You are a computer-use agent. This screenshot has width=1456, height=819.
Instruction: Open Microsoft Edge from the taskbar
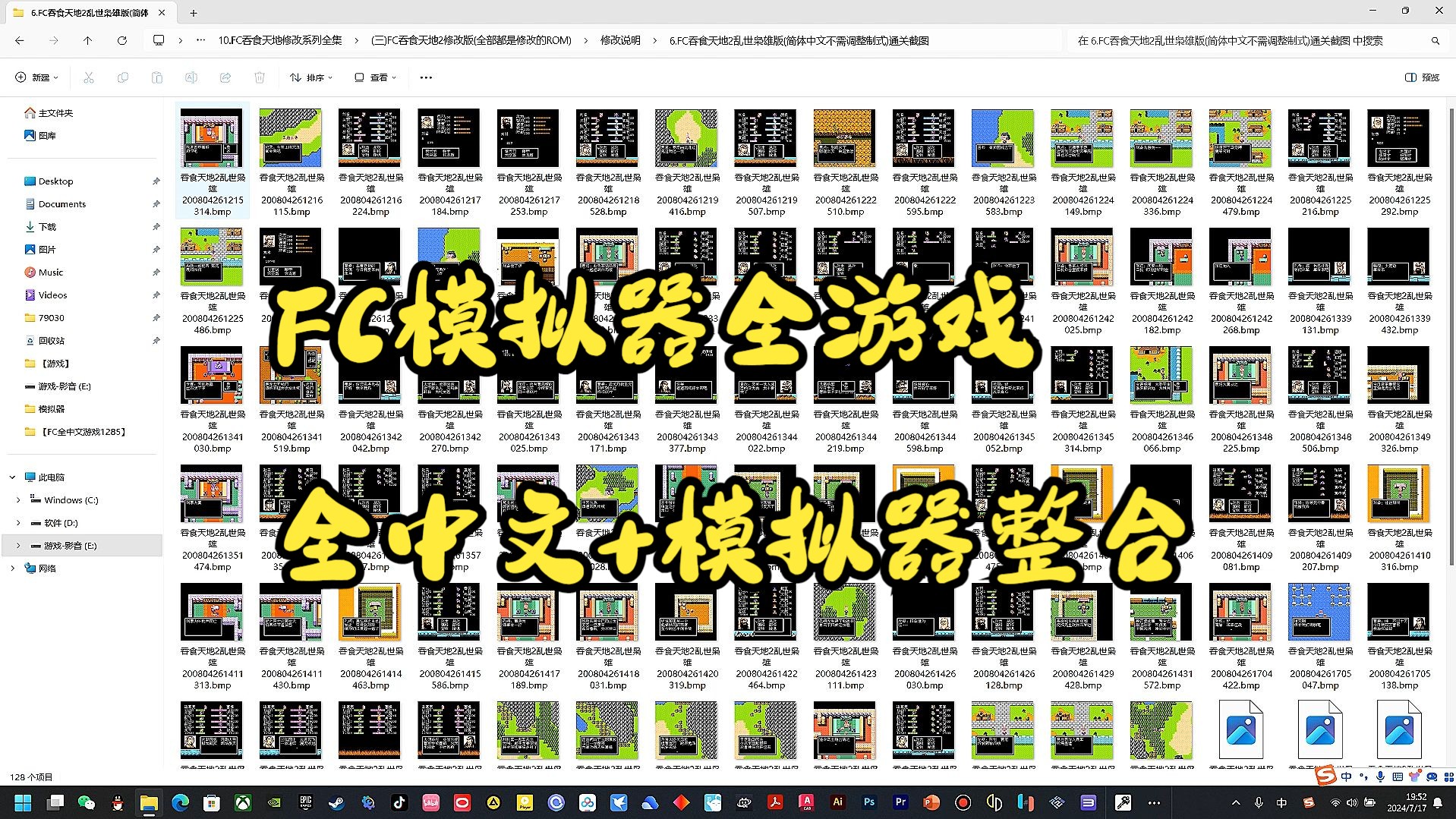[x=180, y=802]
